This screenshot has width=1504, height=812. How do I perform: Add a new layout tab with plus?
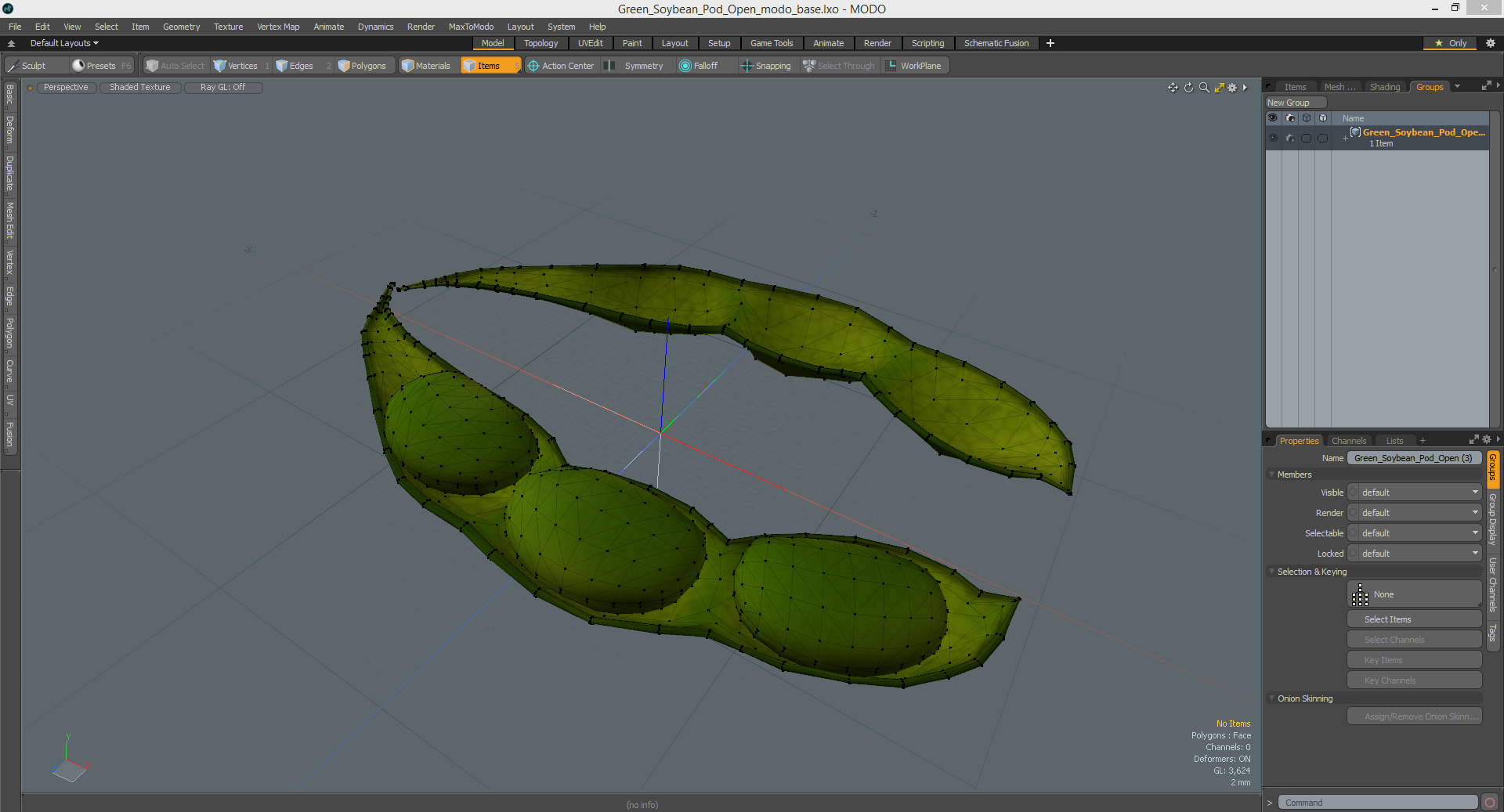1050,43
